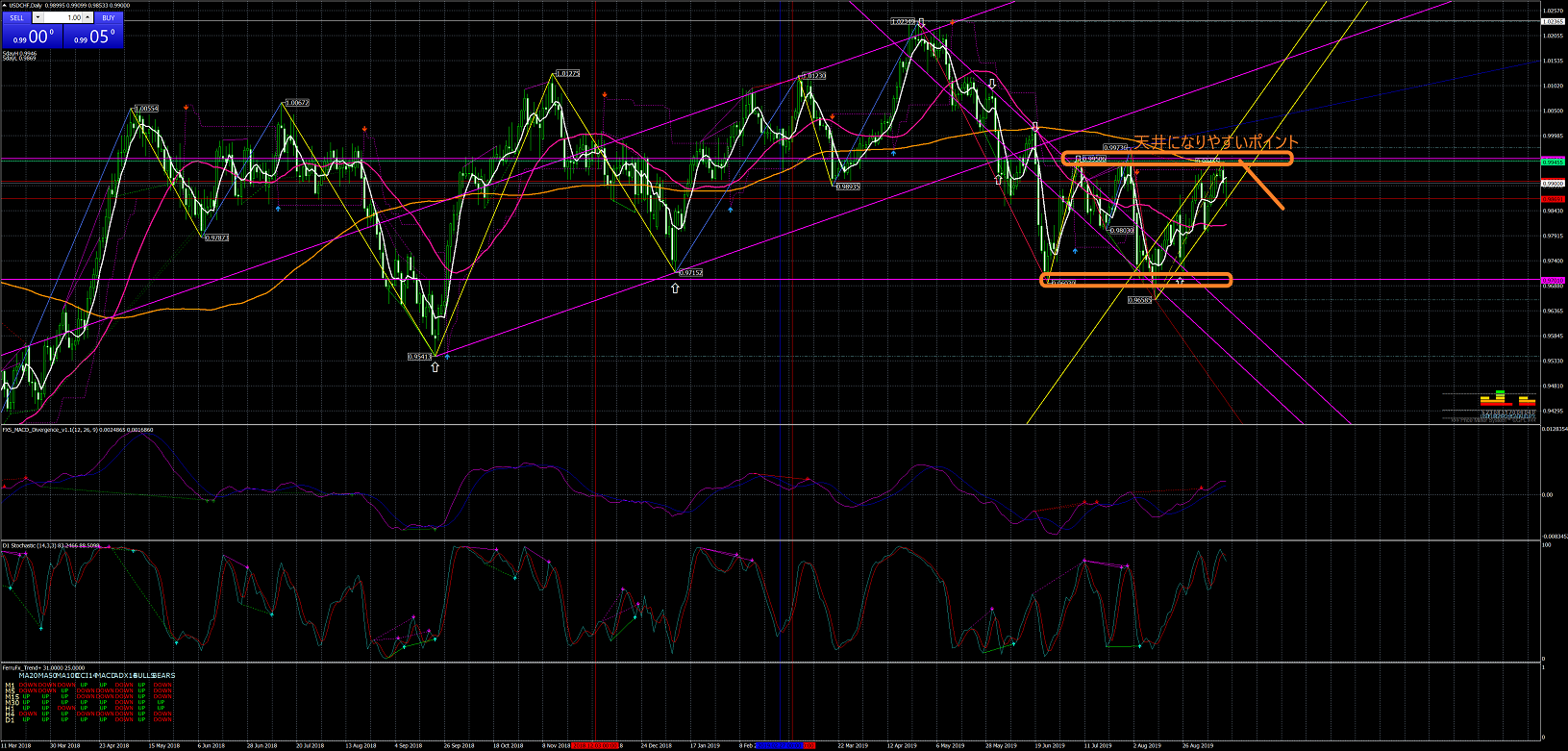The height and width of the screenshot is (751, 1568).
Task: Decrease lot volume with down arrow
Action: (x=37, y=17)
